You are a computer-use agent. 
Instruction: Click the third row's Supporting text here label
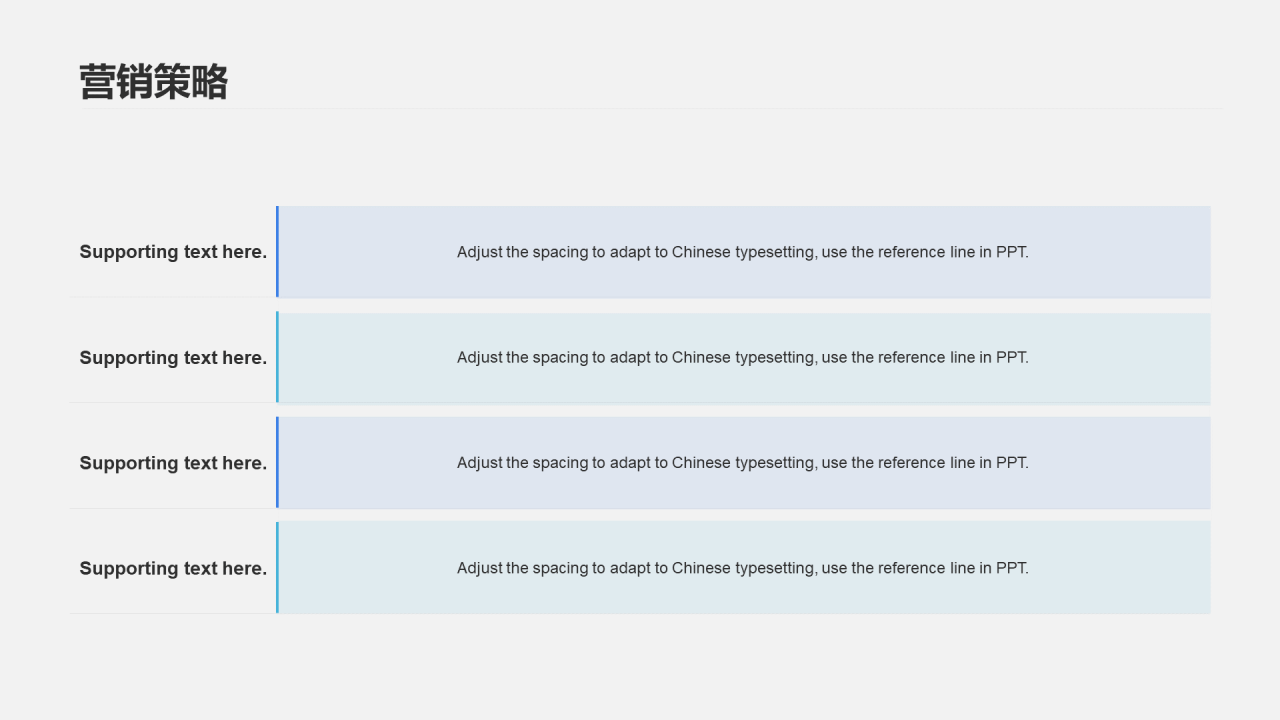(x=173, y=463)
